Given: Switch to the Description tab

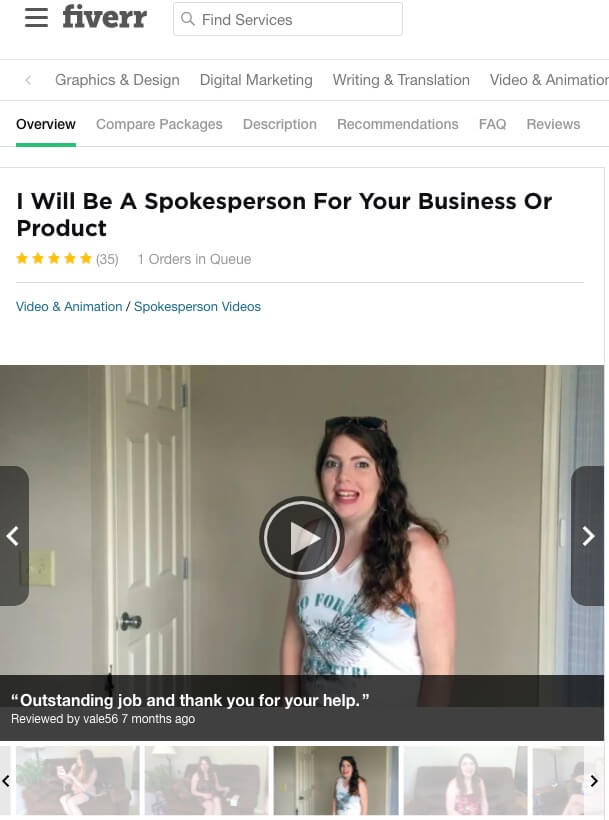Looking at the screenshot, I should click(280, 124).
